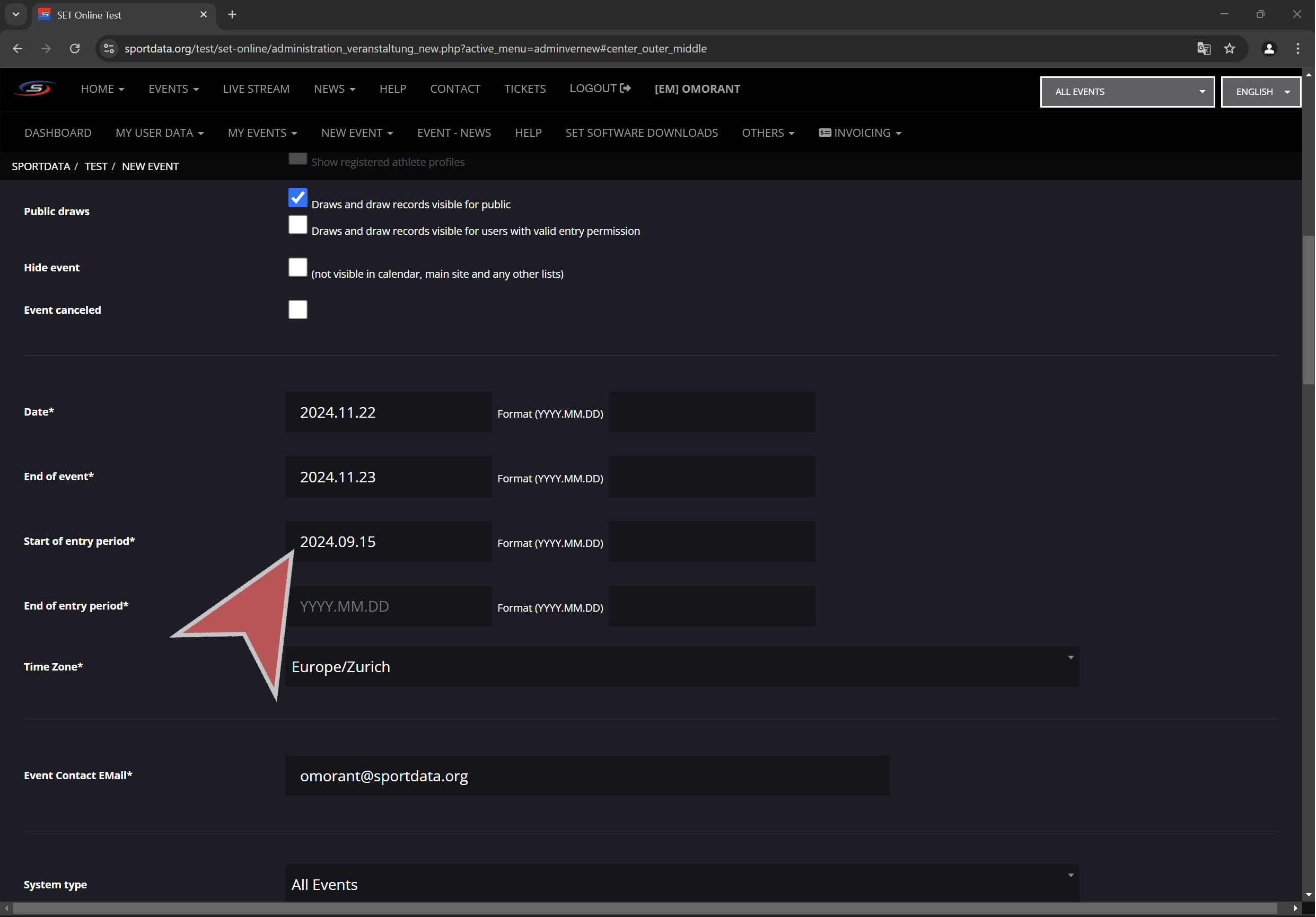
Task: Open the MY EVENTS menu
Action: coord(262,133)
